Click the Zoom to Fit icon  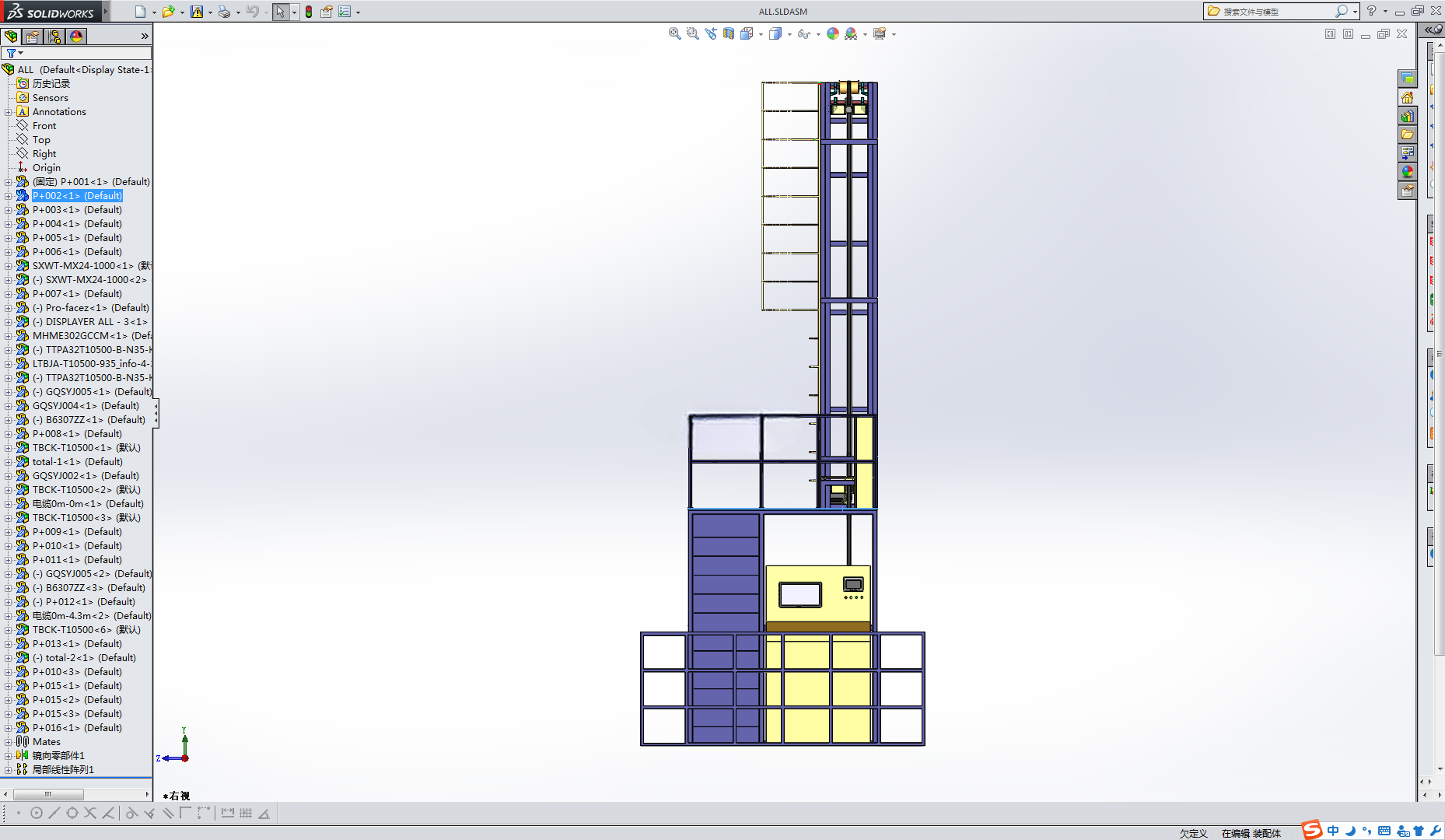[x=675, y=33]
